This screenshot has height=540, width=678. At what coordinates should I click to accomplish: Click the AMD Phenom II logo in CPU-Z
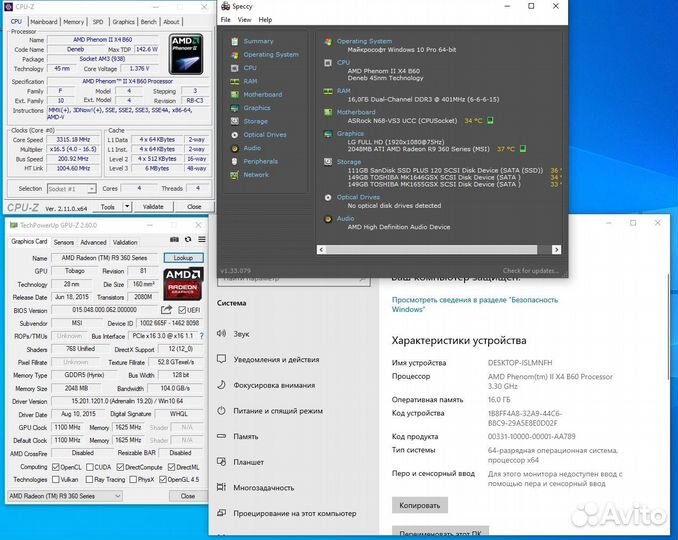[x=186, y=54]
